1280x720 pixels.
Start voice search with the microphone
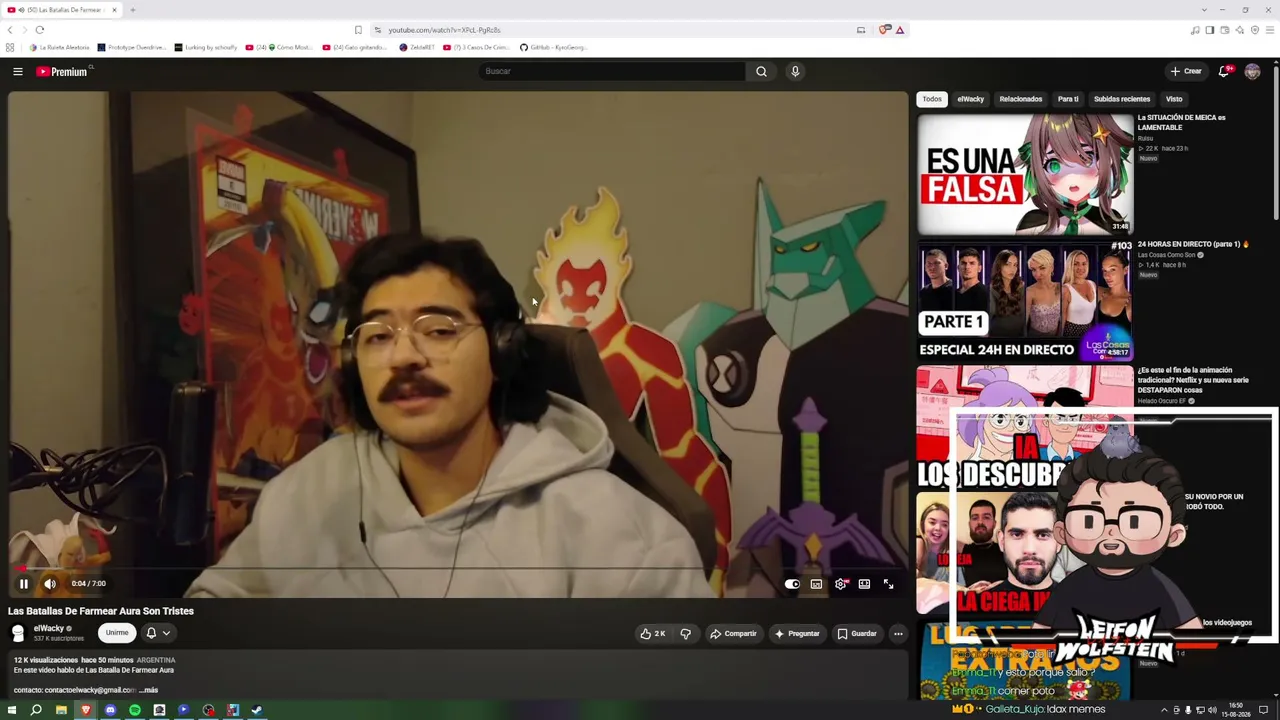[795, 71]
